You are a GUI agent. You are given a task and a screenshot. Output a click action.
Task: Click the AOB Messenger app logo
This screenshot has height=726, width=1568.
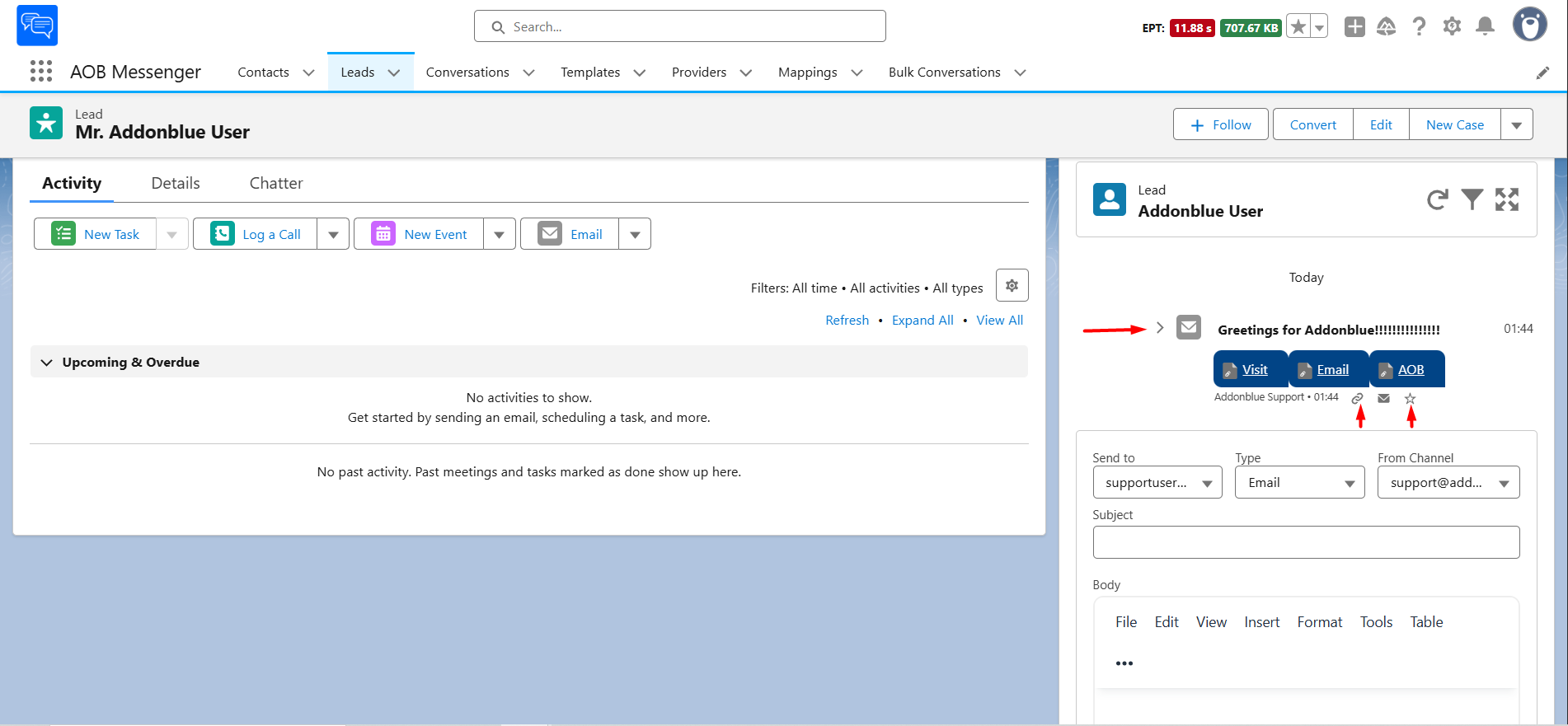37,26
